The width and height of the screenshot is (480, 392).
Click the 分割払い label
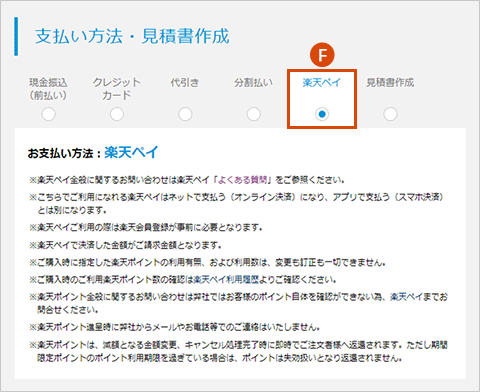pos(254,82)
